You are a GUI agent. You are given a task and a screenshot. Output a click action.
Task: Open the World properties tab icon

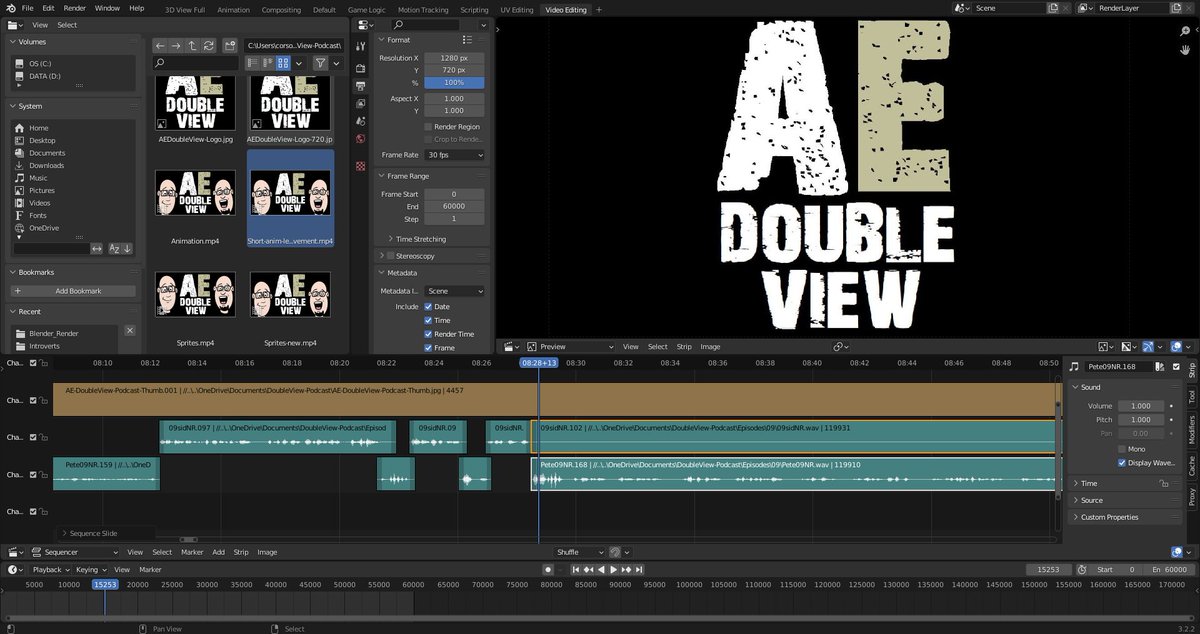pos(361,139)
